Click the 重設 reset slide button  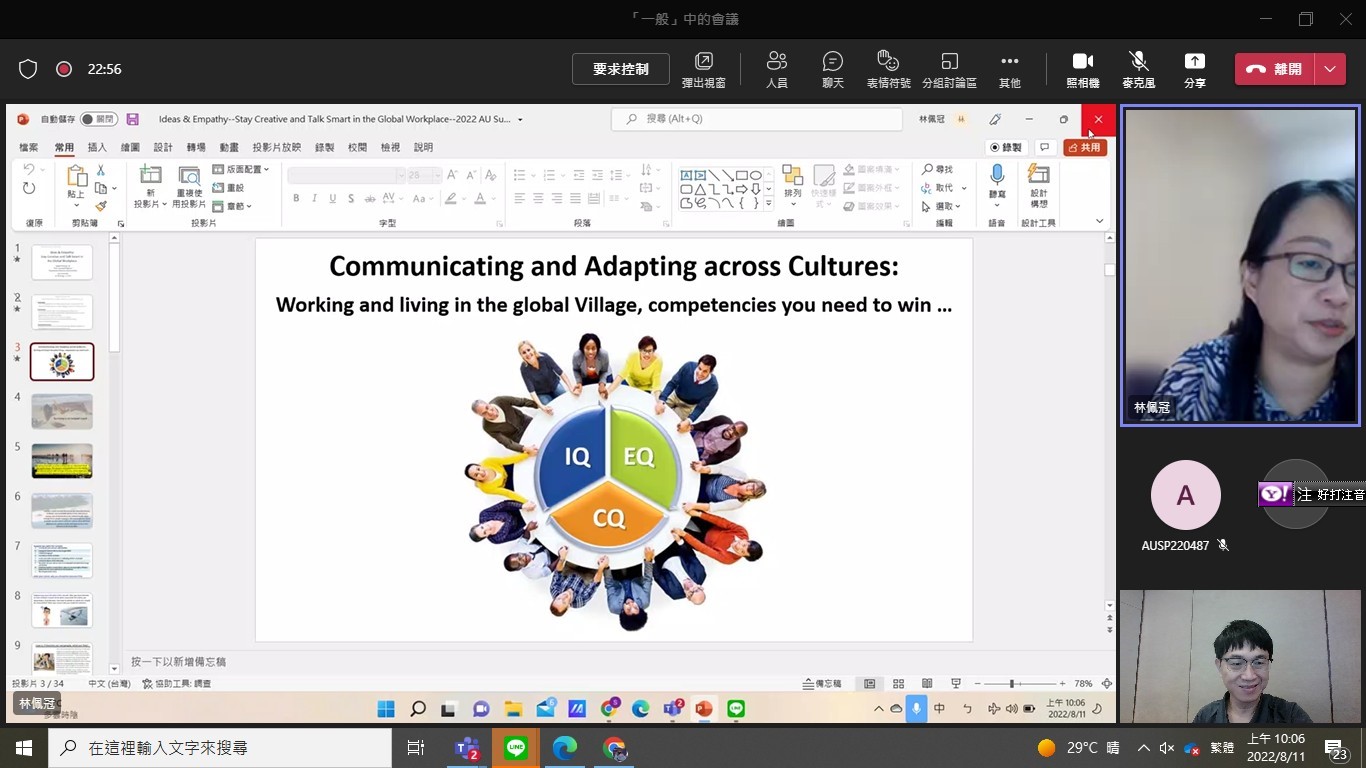point(229,187)
